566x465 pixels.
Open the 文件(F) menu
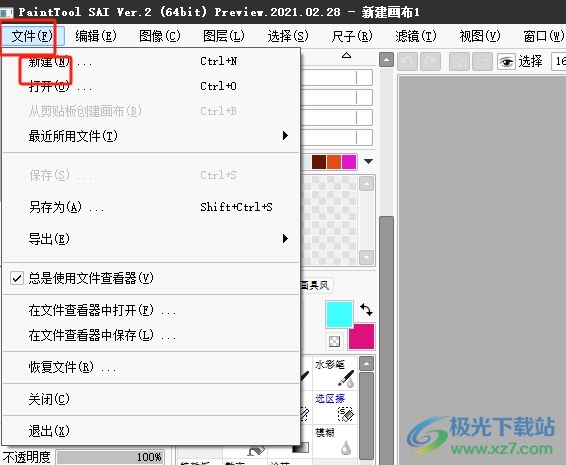pos(32,36)
